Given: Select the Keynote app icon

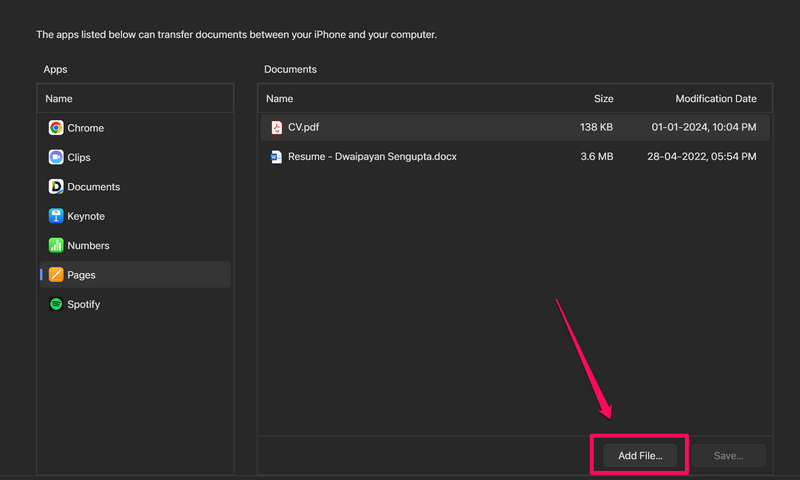Looking at the screenshot, I should click(56, 216).
